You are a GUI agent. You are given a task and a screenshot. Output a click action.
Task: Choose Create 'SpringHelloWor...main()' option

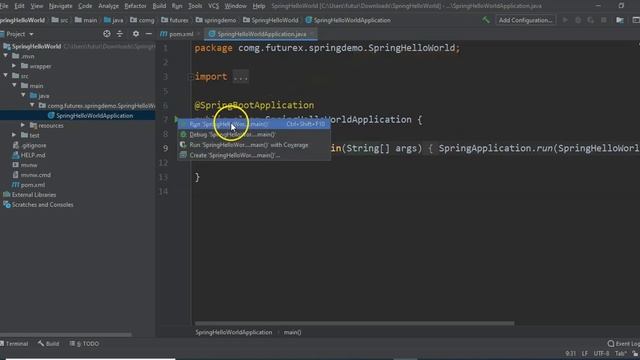(x=253, y=155)
